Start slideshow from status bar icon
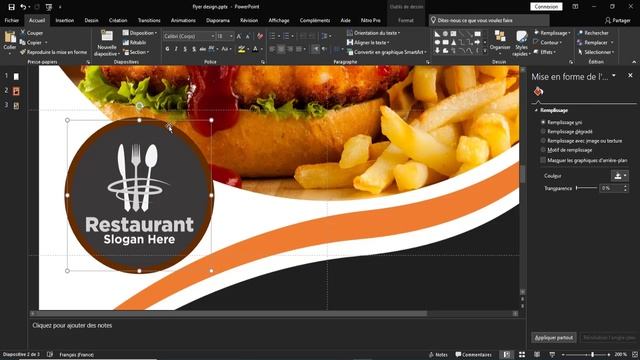The image size is (640, 360). coord(552,355)
